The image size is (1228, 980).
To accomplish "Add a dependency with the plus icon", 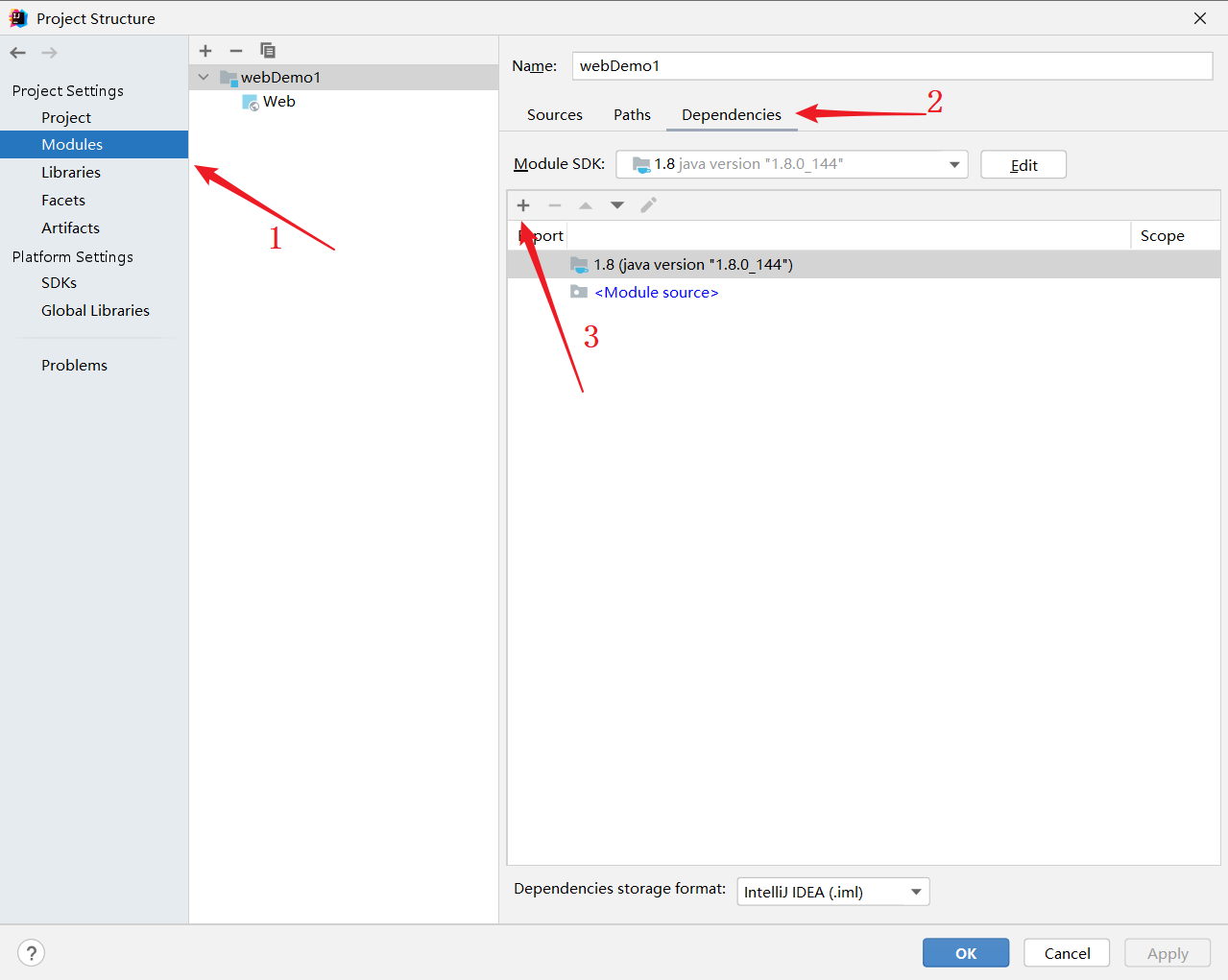I will tap(523, 205).
